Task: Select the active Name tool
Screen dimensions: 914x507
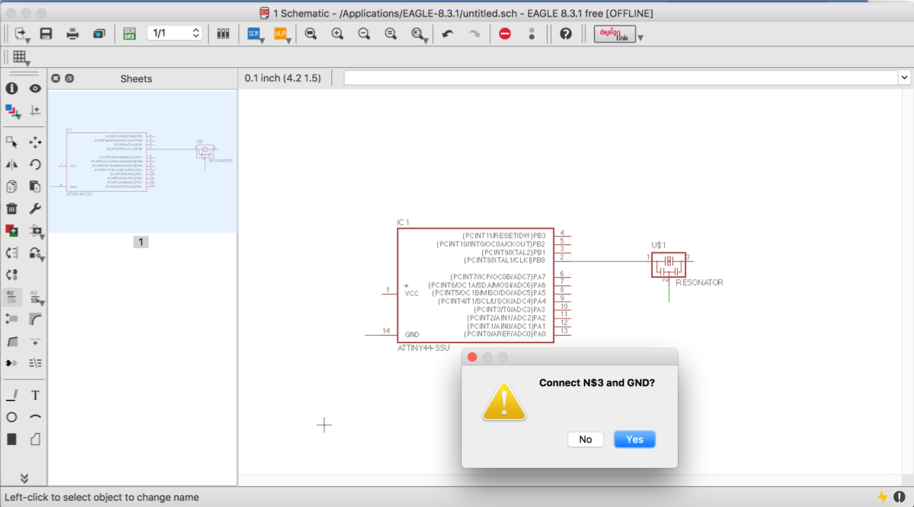Action: (x=12, y=297)
